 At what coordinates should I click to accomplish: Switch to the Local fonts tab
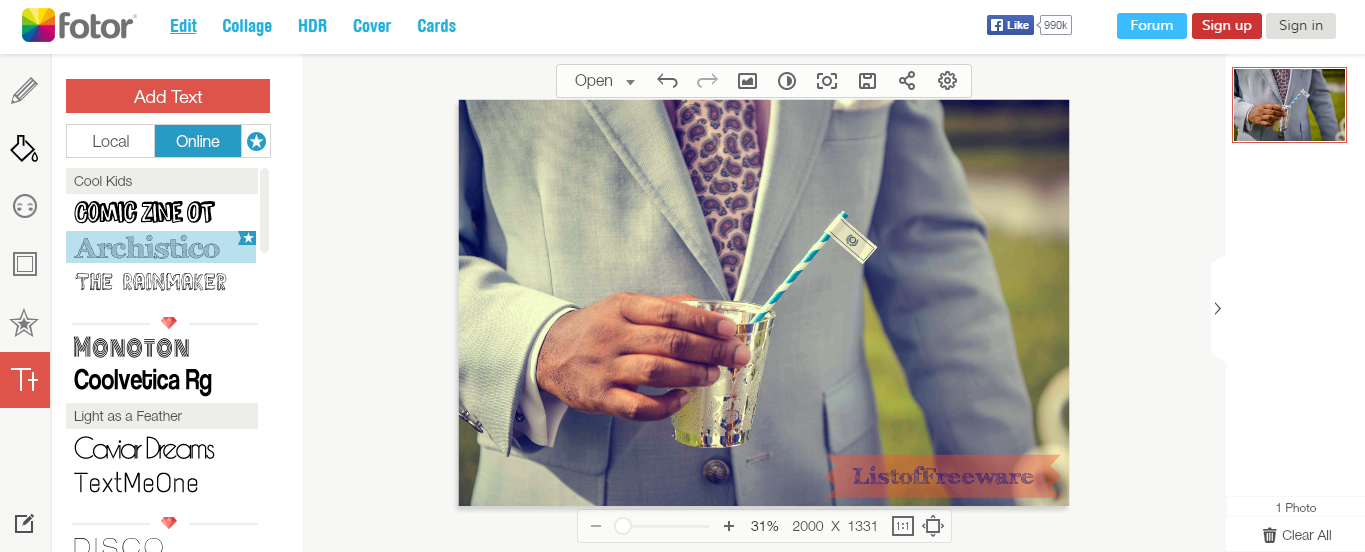pyautogui.click(x=111, y=141)
